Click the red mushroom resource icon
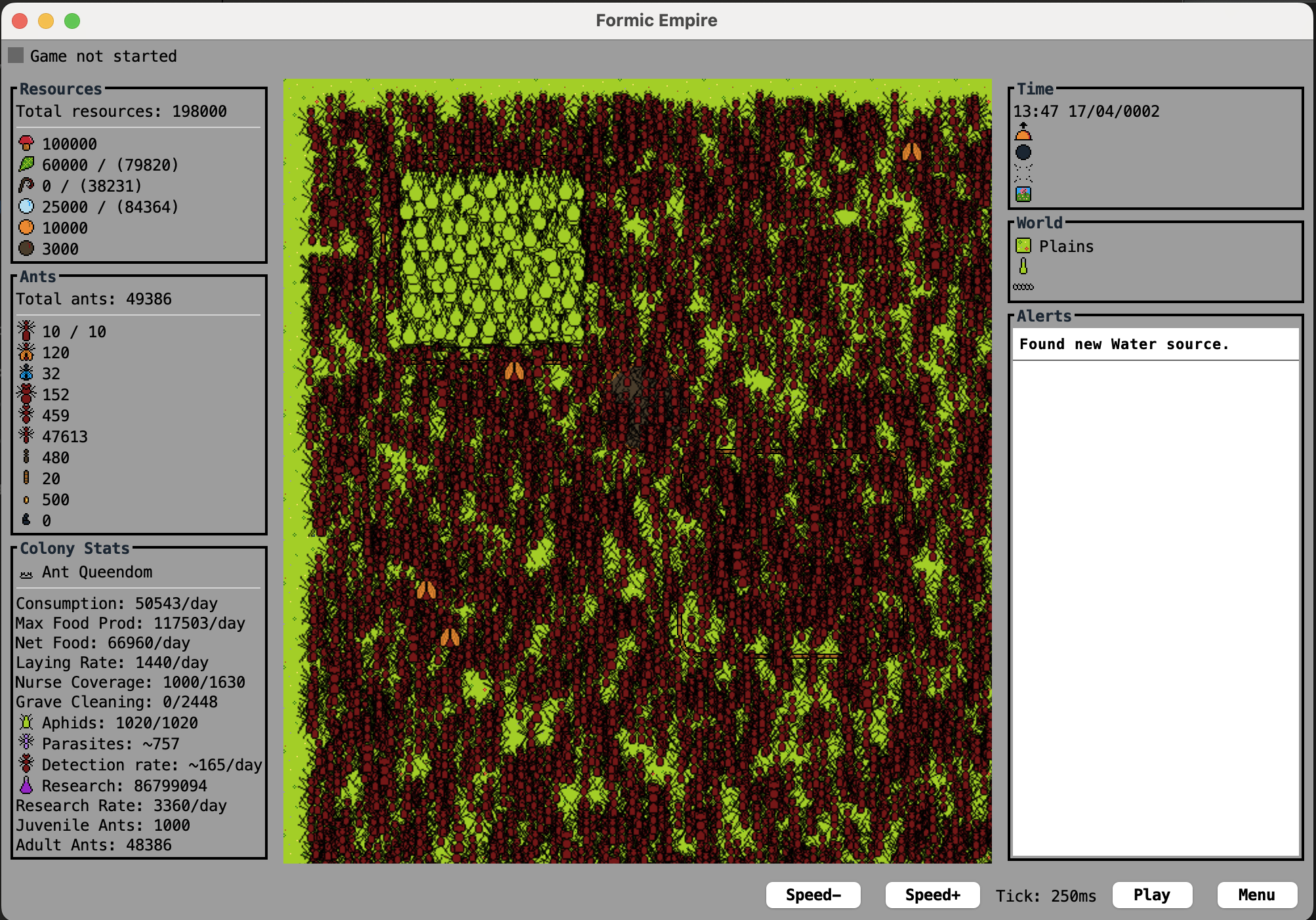This screenshot has height=920, width=1316. click(26, 143)
